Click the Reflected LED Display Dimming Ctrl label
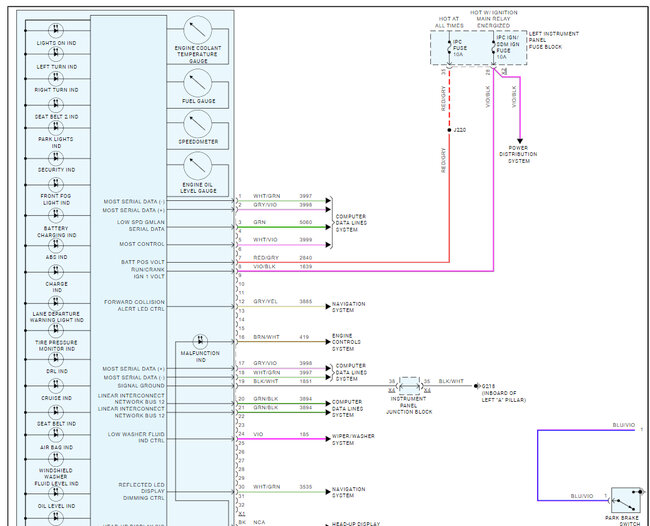The image size is (650, 526). point(141,491)
